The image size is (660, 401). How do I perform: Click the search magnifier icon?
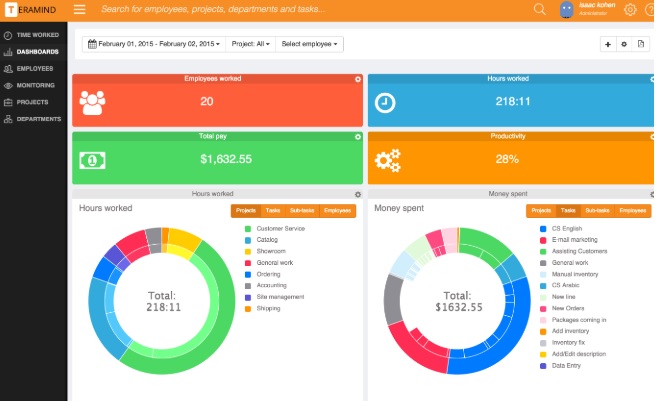540,9
